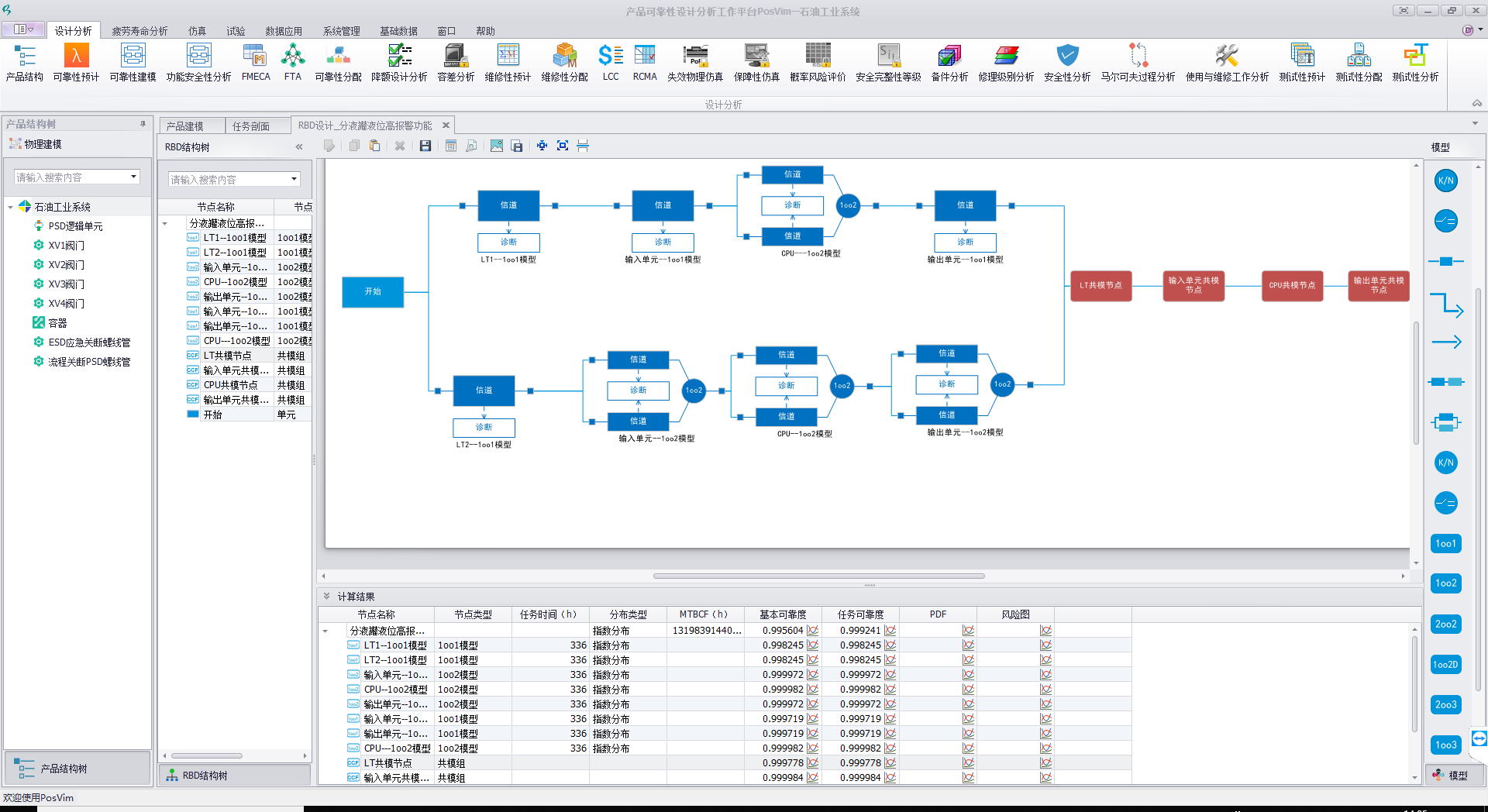Viewport: 1488px width, 812px height.
Task: Open the 基础数据 ribbon tab
Action: (398, 31)
